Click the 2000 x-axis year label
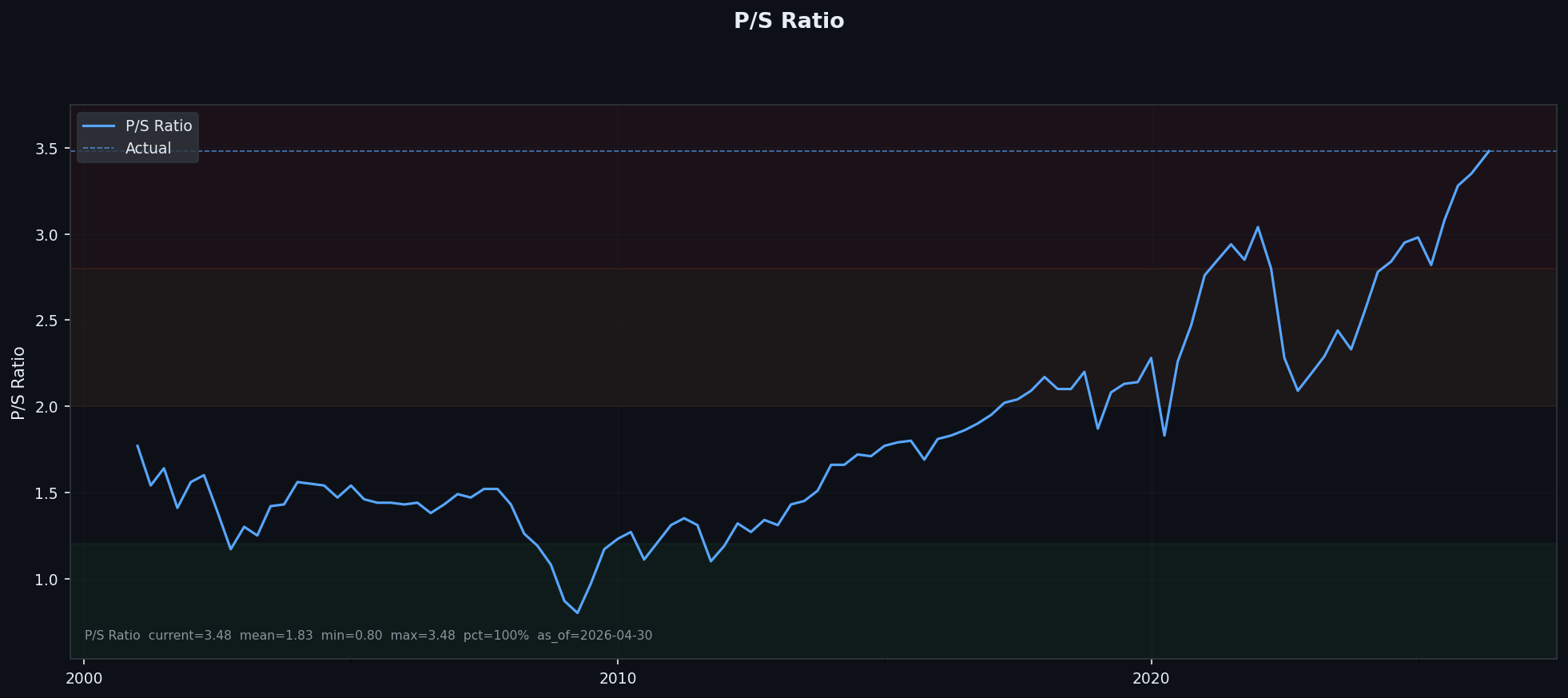Viewport: 1568px width, 698px height. 84,679
